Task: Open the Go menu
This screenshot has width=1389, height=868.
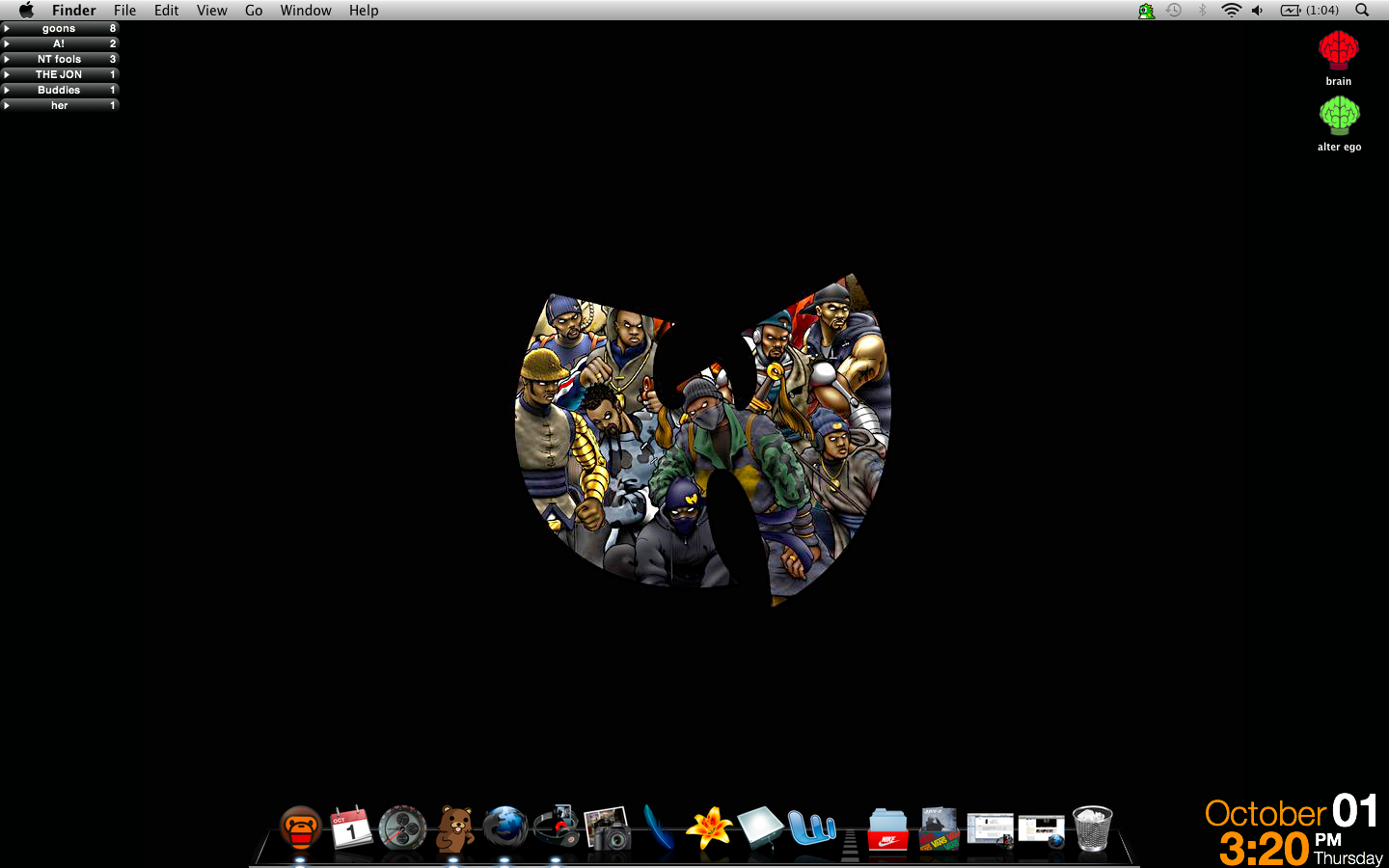Action: point(254,10)
